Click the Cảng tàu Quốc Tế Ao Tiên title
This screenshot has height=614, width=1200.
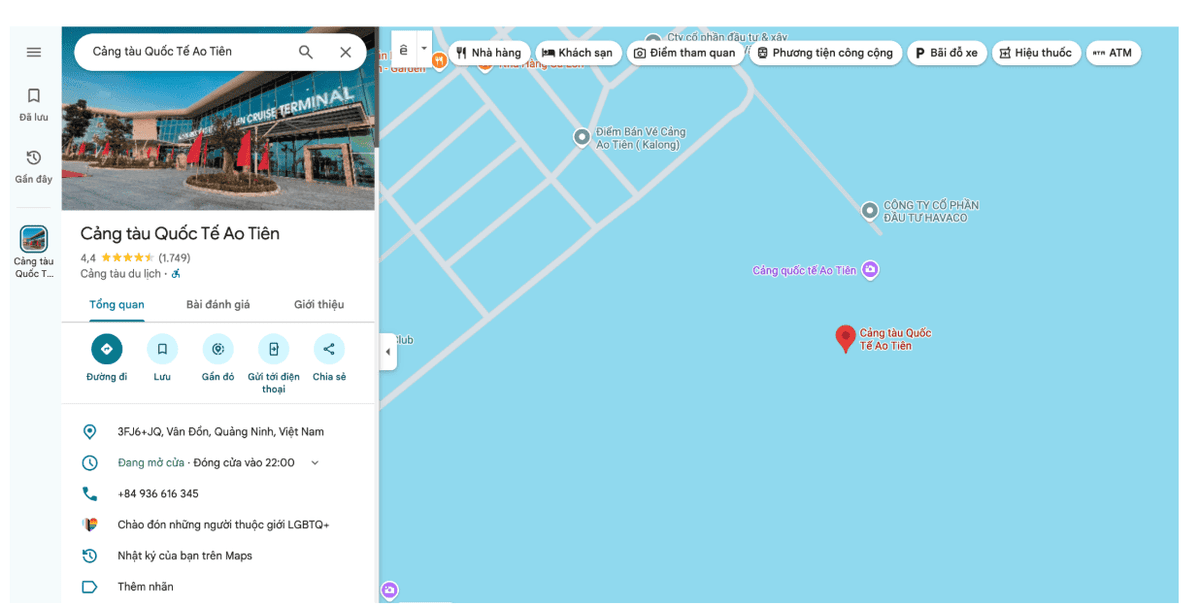coord(180,234)
